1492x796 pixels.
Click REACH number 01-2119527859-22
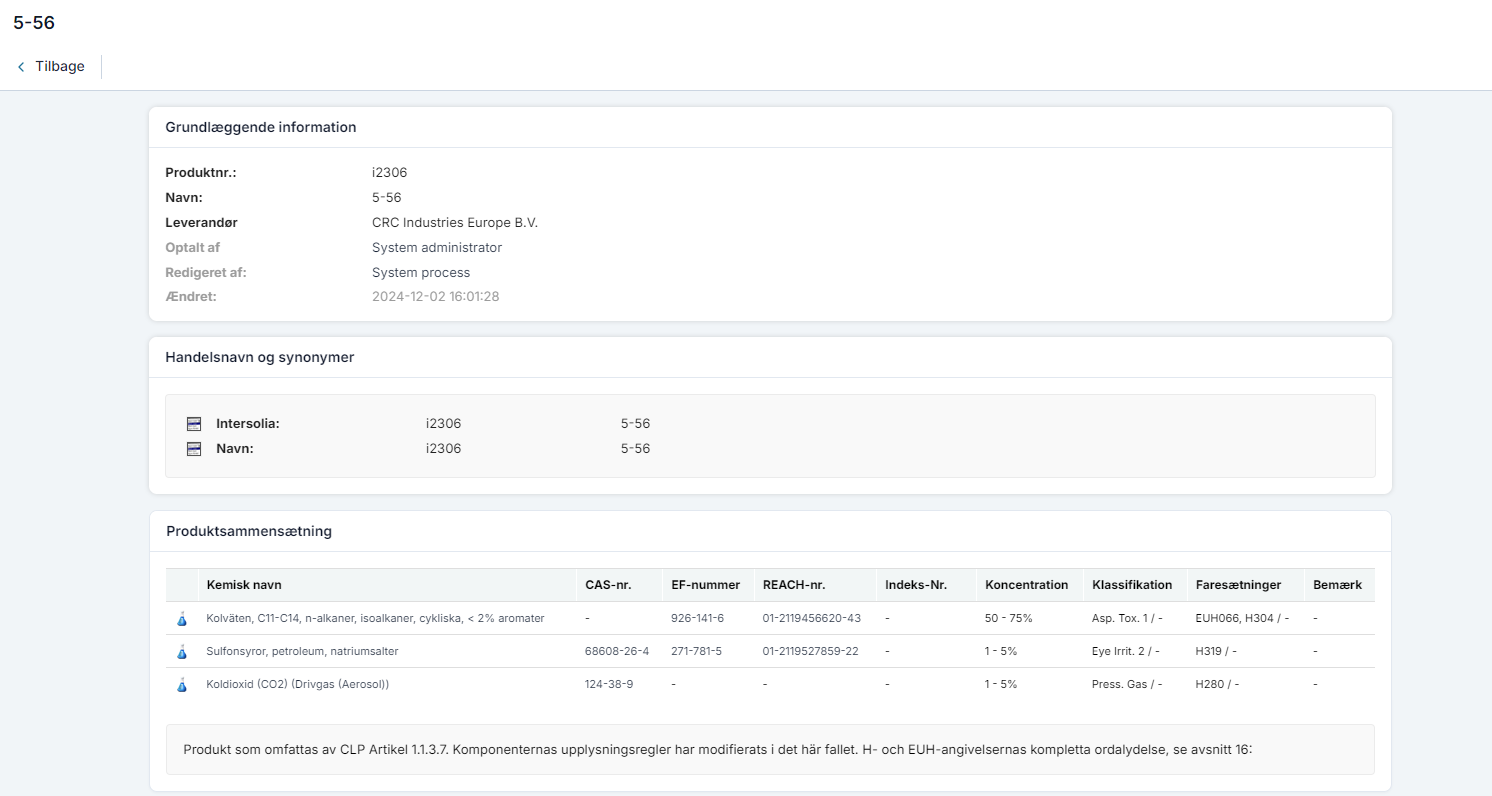click(810, 652)
